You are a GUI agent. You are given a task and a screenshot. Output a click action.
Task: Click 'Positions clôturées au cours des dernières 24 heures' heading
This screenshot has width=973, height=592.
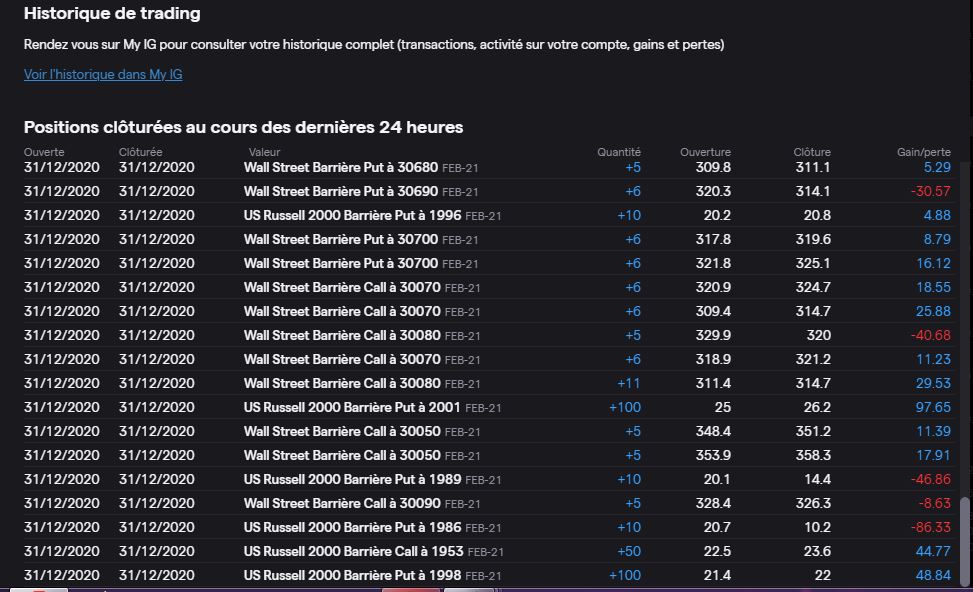coord(243,127)
